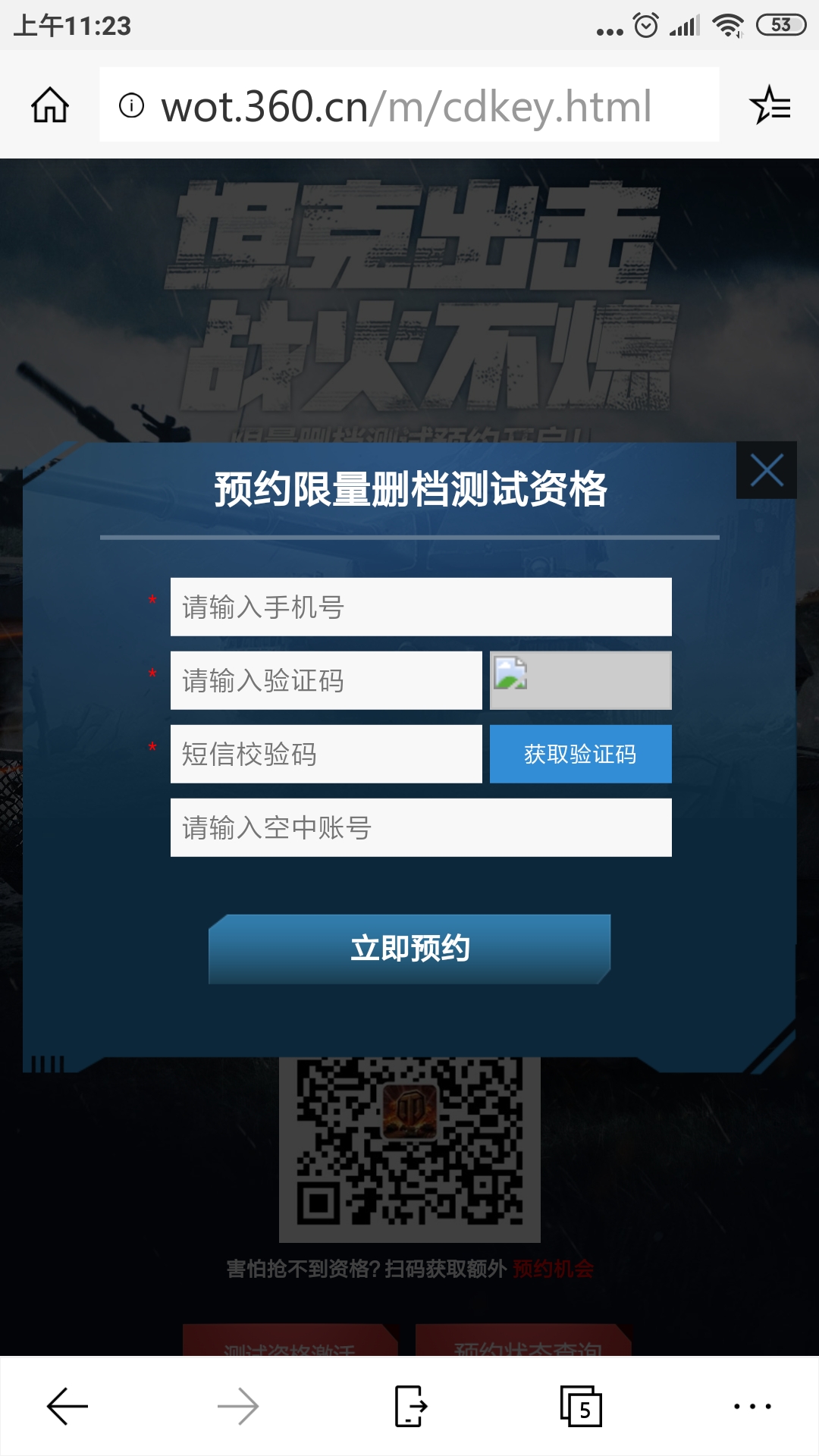Refresh the broken captcha image
Image resolution: width=819 pixels, height=1456 pixels.
tap(581, 680)
